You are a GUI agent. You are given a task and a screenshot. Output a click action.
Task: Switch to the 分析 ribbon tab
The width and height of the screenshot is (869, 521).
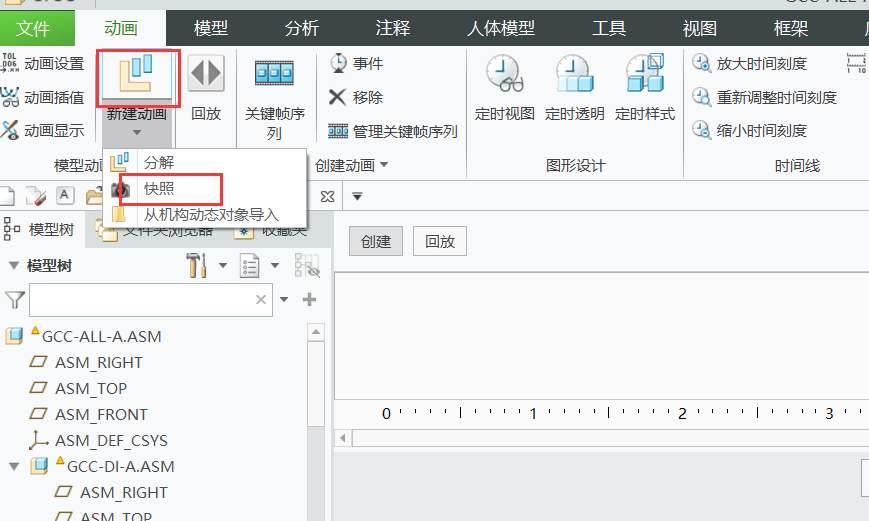coord(302,28)
